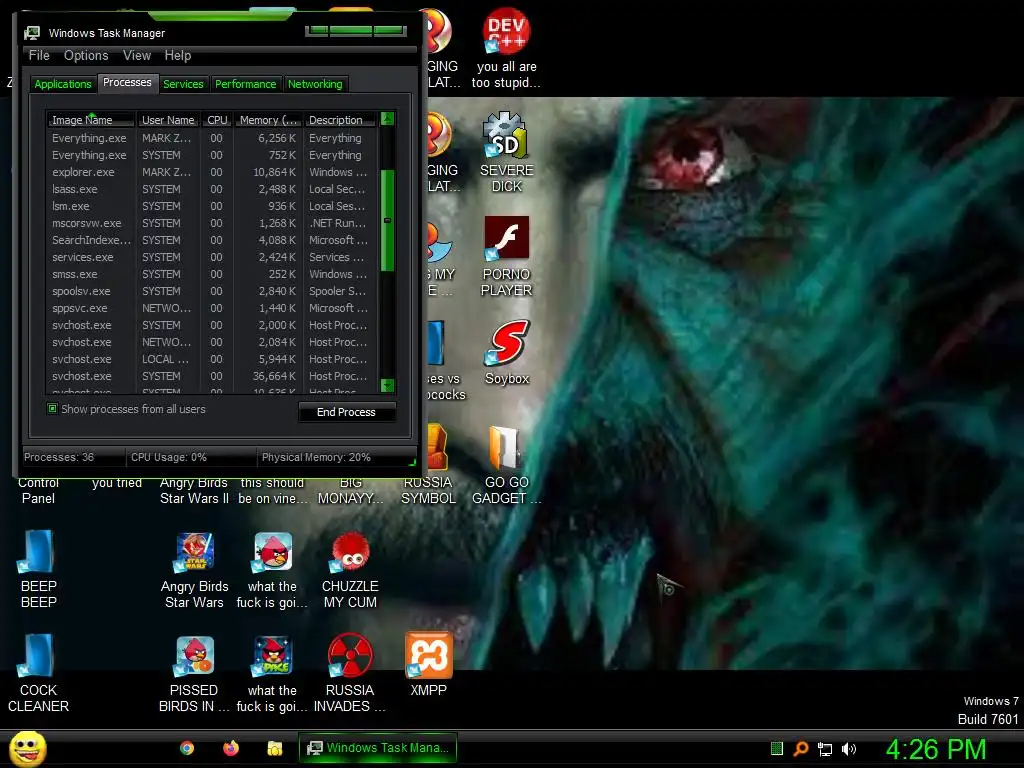Switch to the Networking tab

pyautogui.click(x=315, y=84)
